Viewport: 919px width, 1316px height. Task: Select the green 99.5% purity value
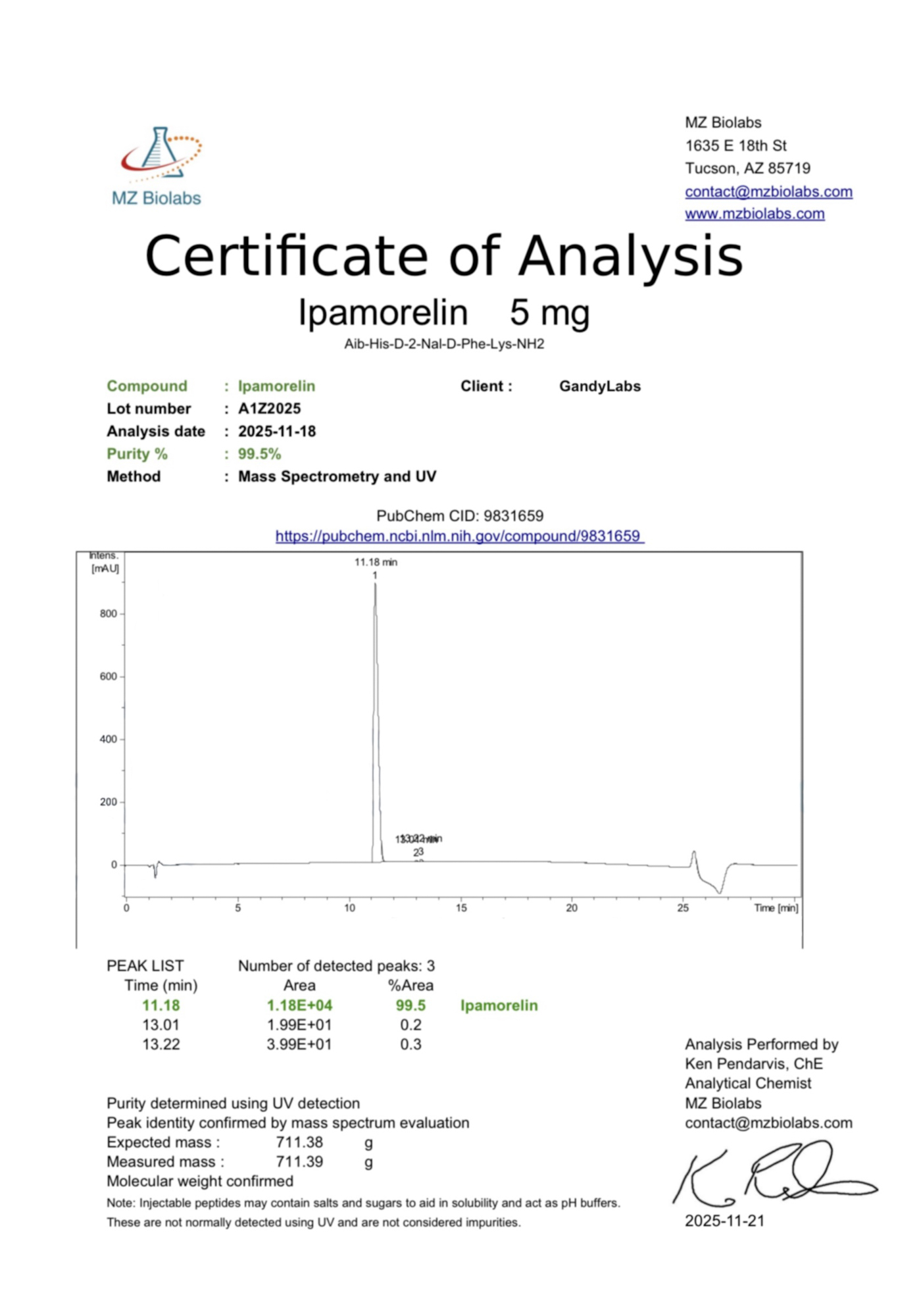point(259,454)
